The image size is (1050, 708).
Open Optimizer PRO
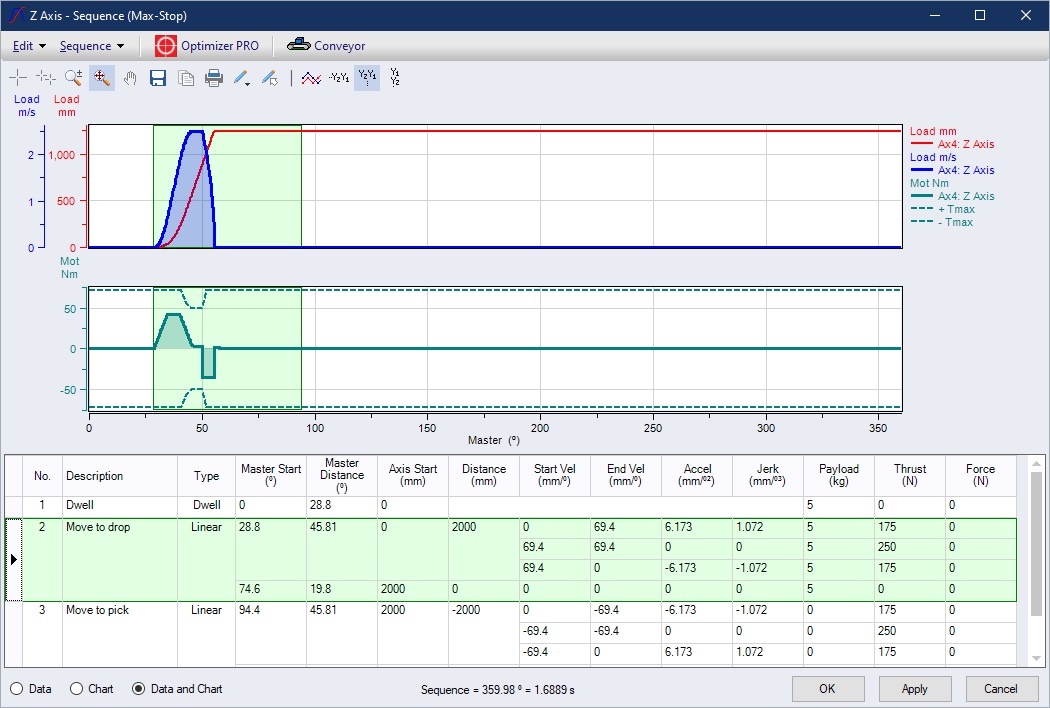207,46
